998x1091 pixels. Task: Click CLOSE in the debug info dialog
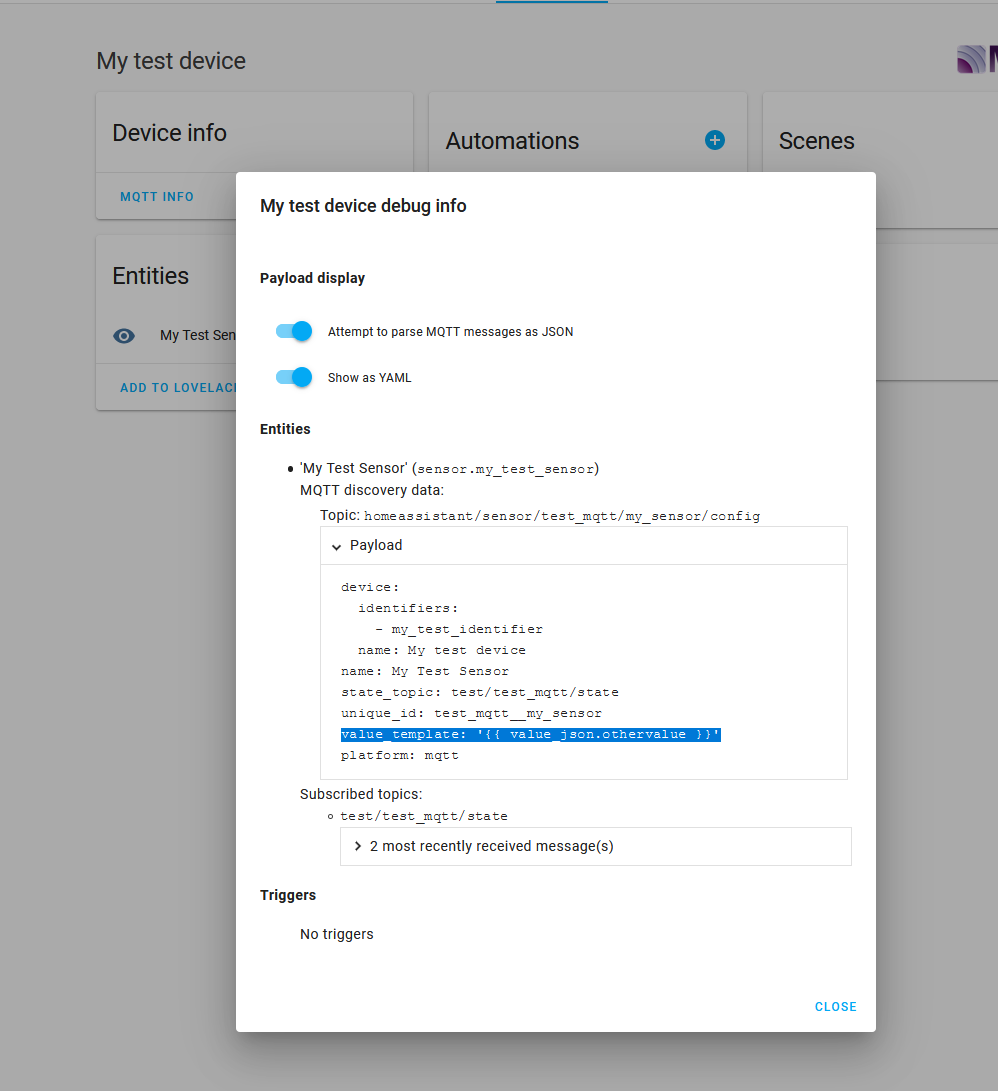coord(835,1007)
